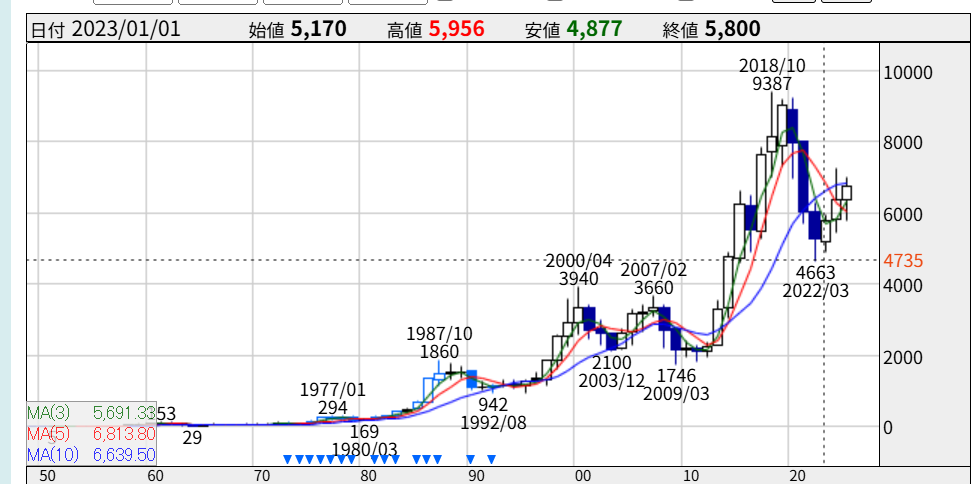Click the orange 4735 price indicator on axis

(x=903, y=261)
